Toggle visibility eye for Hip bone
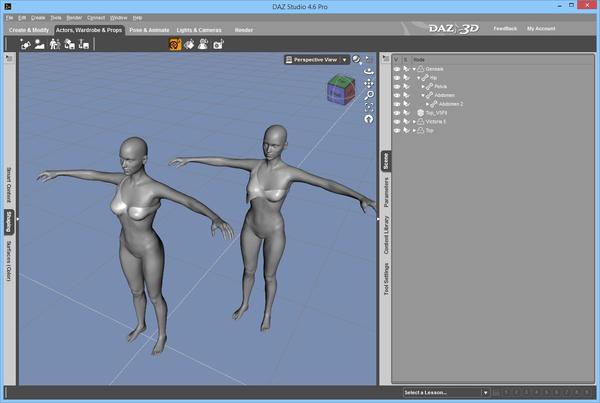The height and width of the screenshot is (403, 600). [x=397, y=78]
